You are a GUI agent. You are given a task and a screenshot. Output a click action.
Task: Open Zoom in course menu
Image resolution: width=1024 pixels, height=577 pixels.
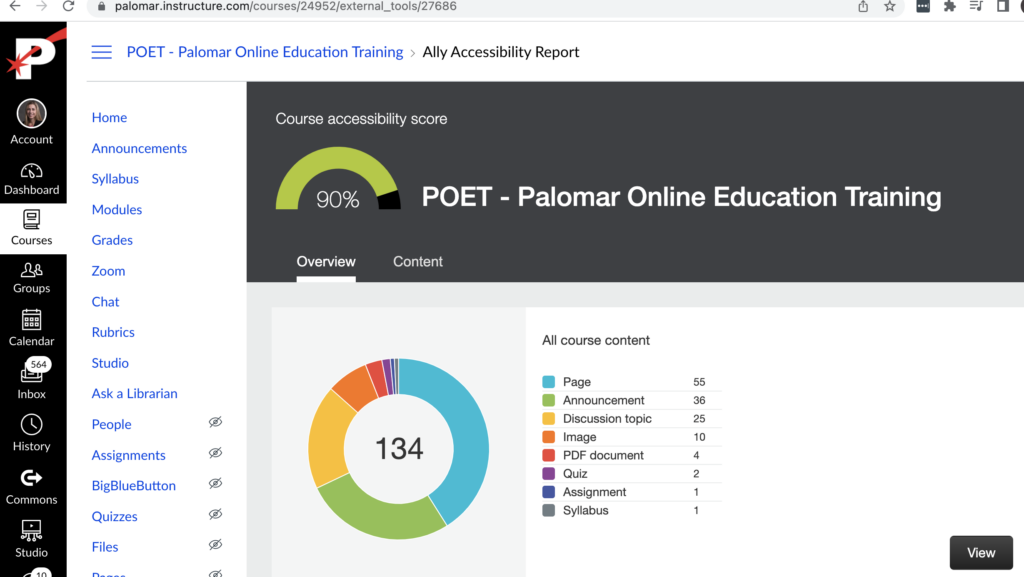(108, 271)
